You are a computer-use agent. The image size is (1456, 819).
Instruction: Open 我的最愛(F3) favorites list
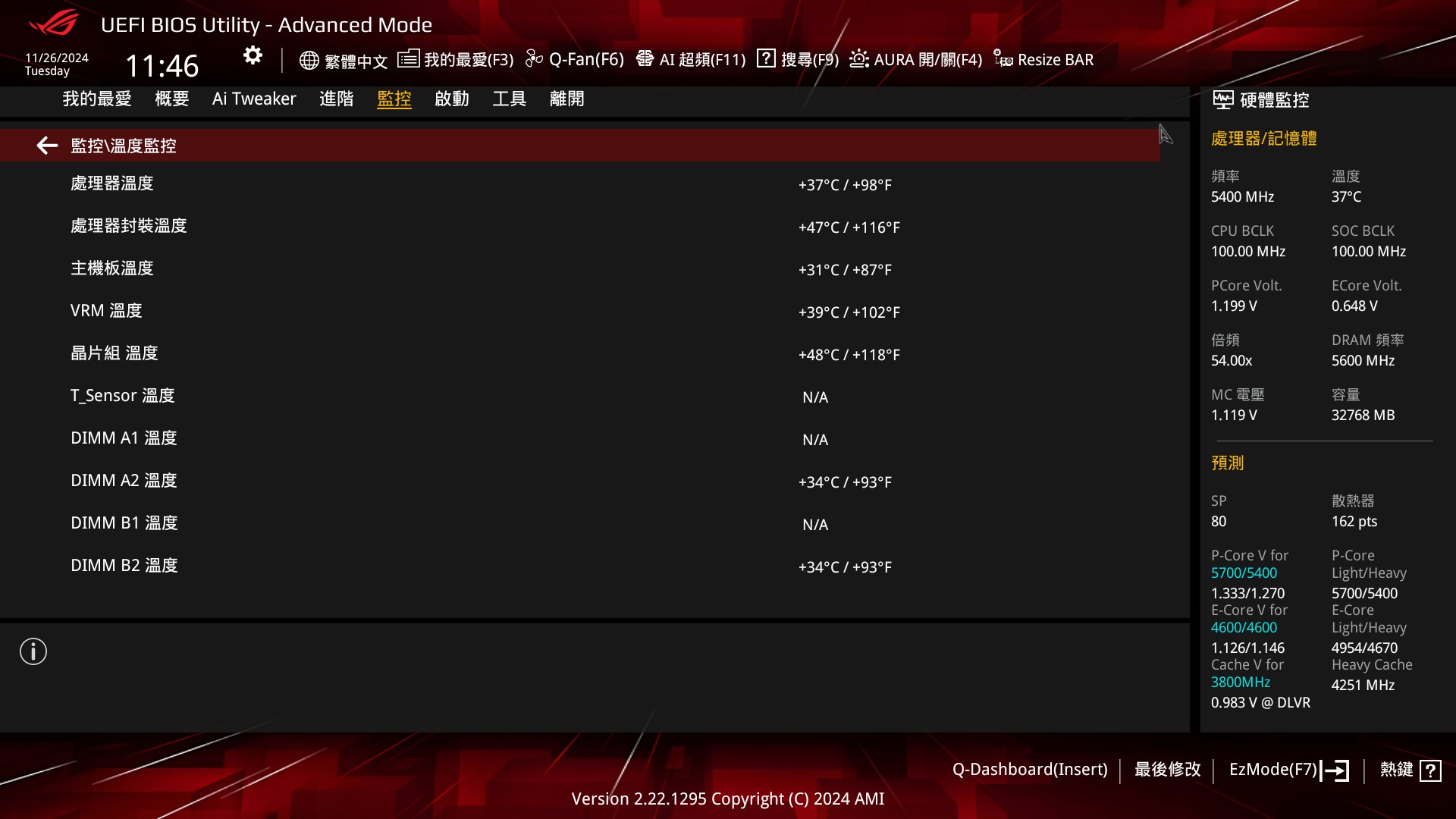(456, 59)
